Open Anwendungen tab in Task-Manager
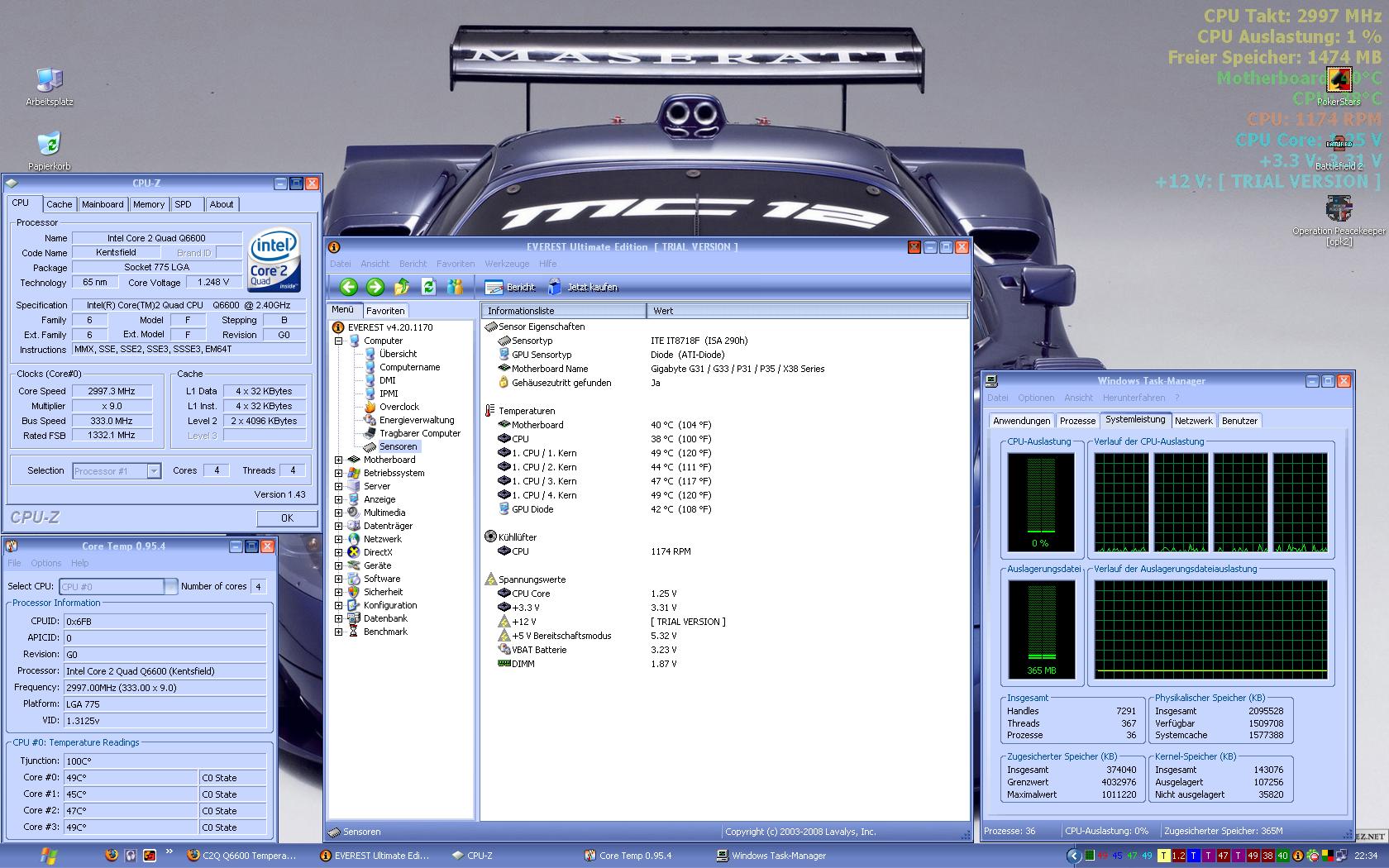This screenshot has height=868, width=1389. [1021, 421]
